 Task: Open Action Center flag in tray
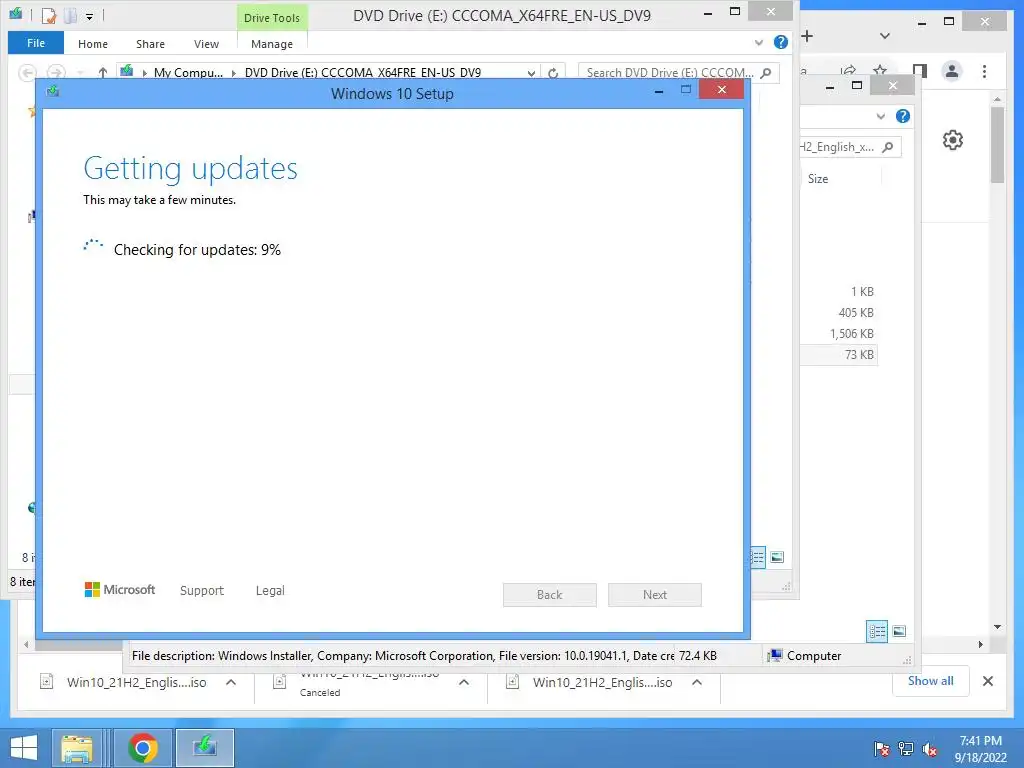coord(881,749)
